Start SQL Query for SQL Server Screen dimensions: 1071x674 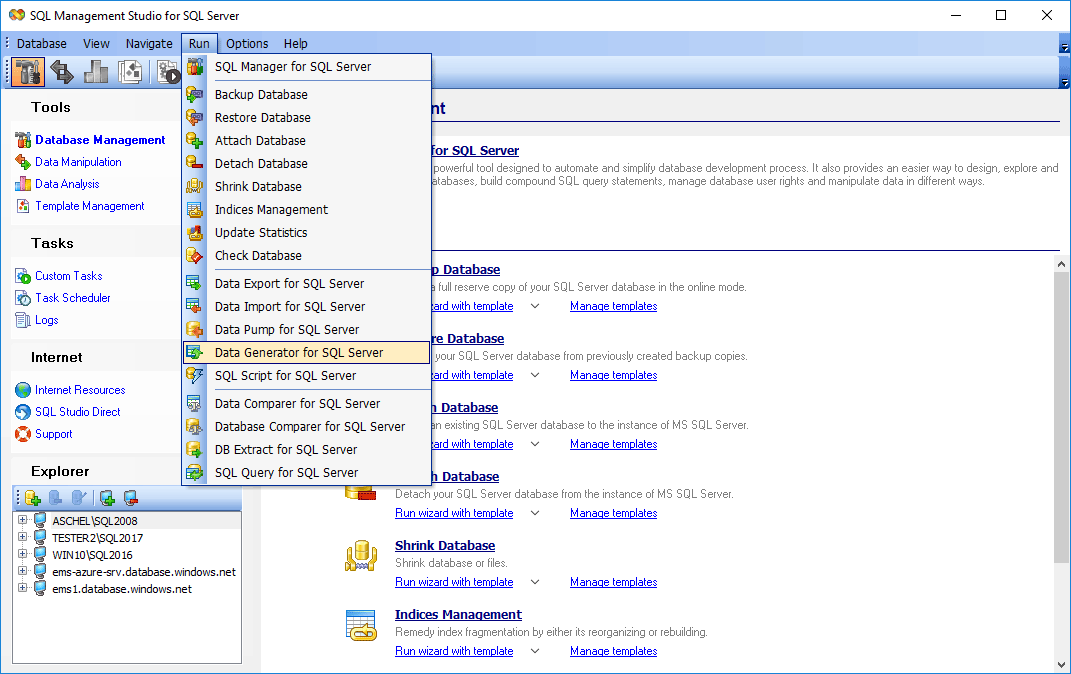coord(307,473)
